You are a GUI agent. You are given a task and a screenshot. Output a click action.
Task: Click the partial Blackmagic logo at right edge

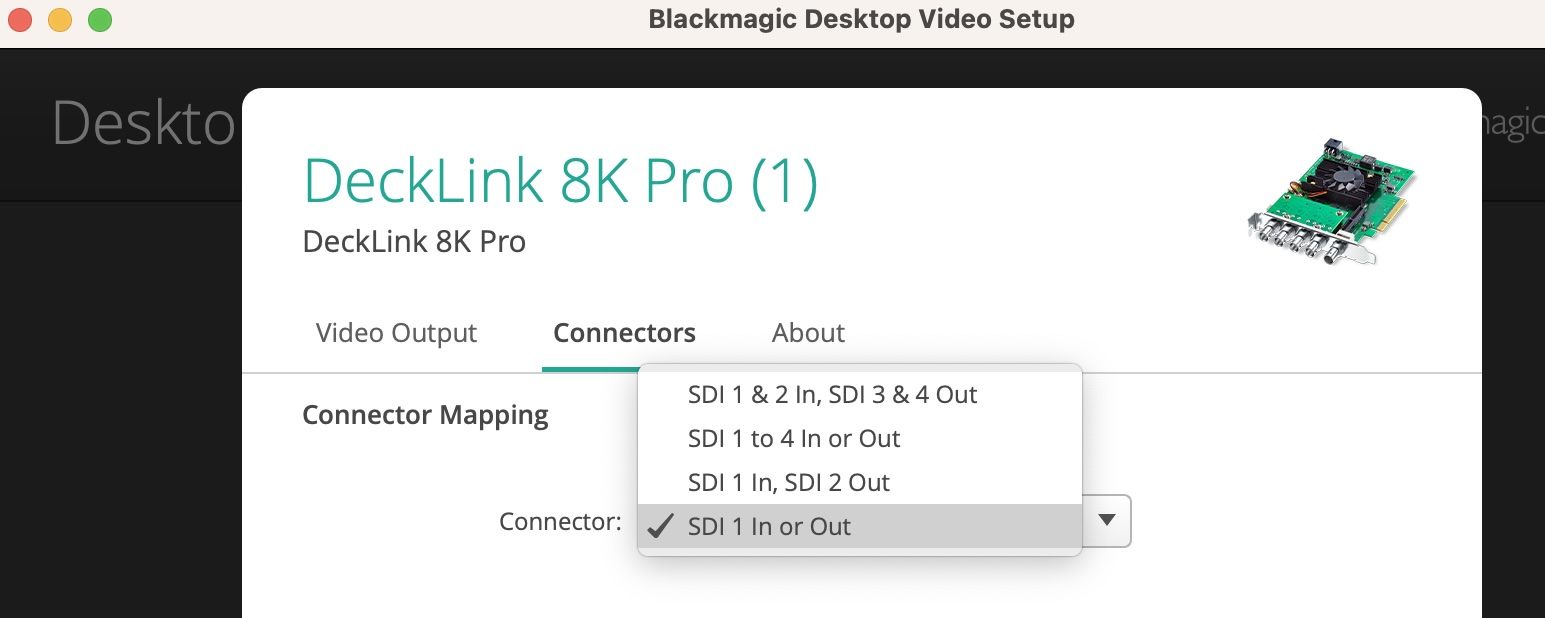coord(1513,124)
